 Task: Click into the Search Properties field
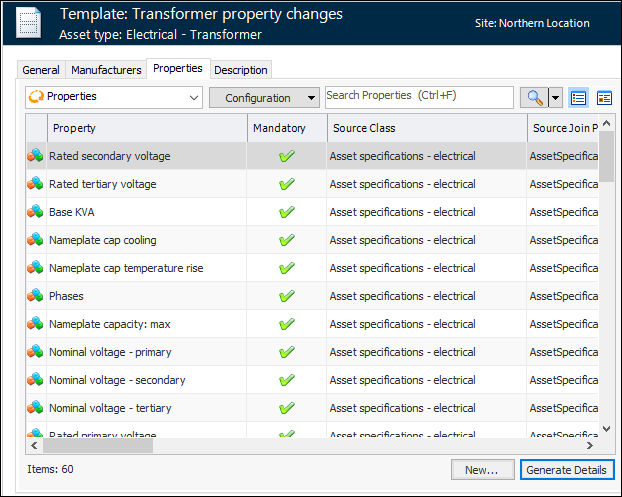coord(418,97)
